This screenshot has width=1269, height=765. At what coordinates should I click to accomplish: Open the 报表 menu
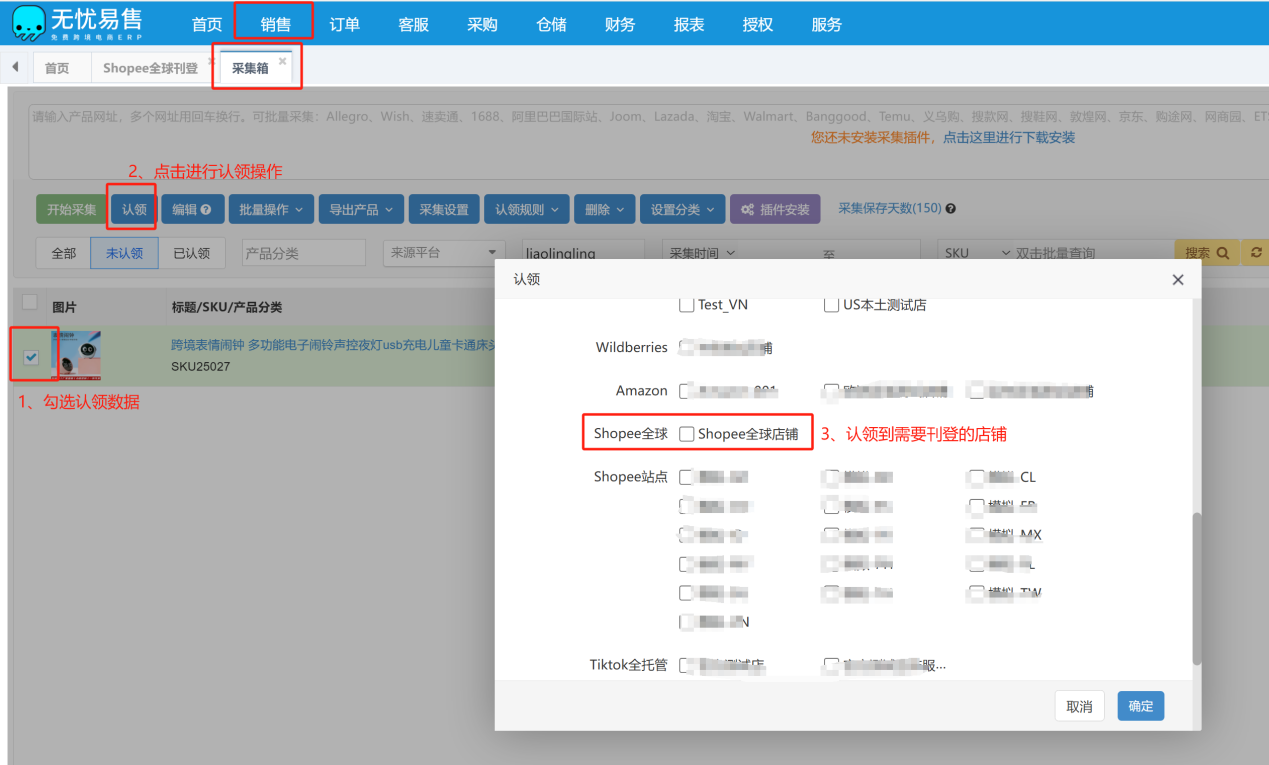click(x=689, y=24)
